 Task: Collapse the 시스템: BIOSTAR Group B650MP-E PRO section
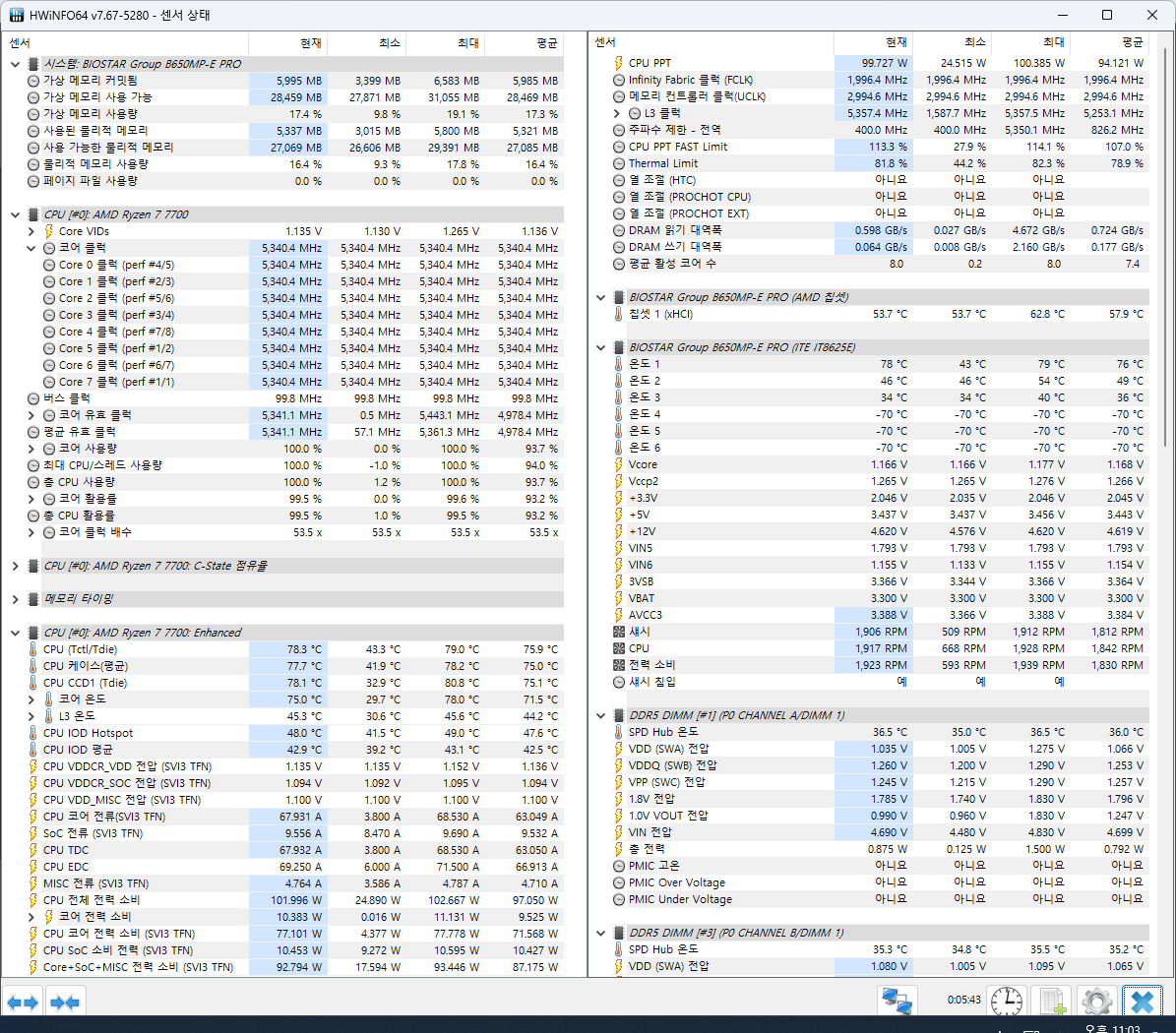click(x=15, y=65)
